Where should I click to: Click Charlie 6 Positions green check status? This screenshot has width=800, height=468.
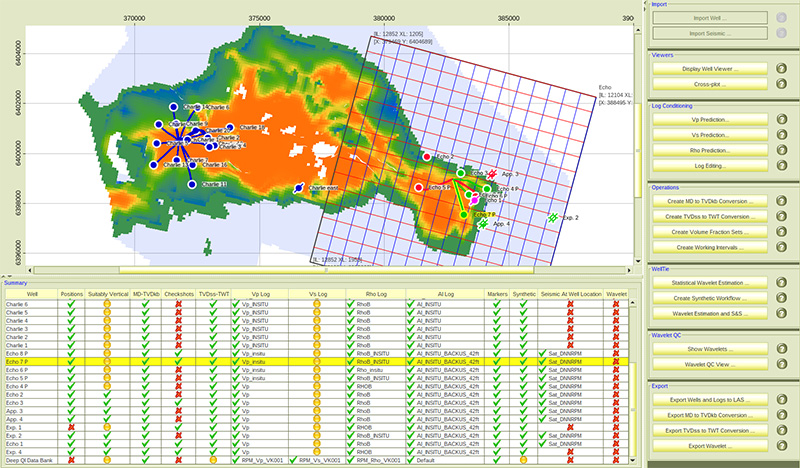pyautogui.click(x=72, y=304)
